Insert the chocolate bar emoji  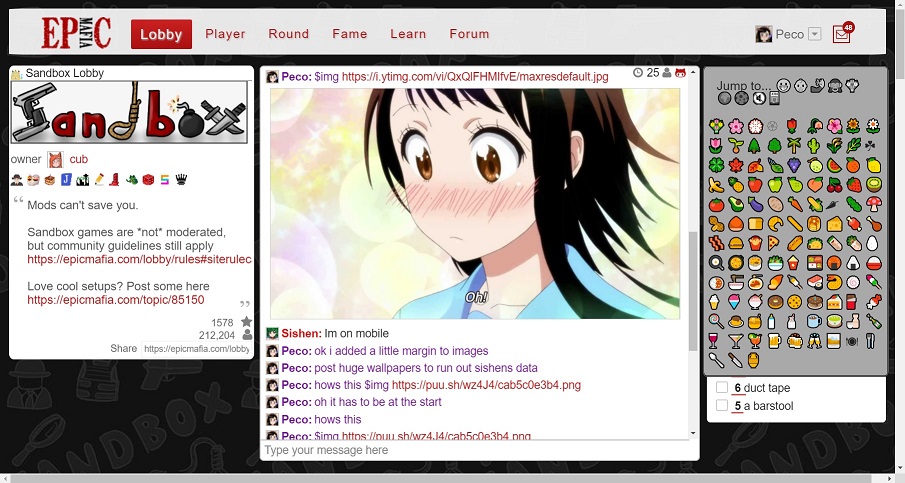(x=852, y=302)
